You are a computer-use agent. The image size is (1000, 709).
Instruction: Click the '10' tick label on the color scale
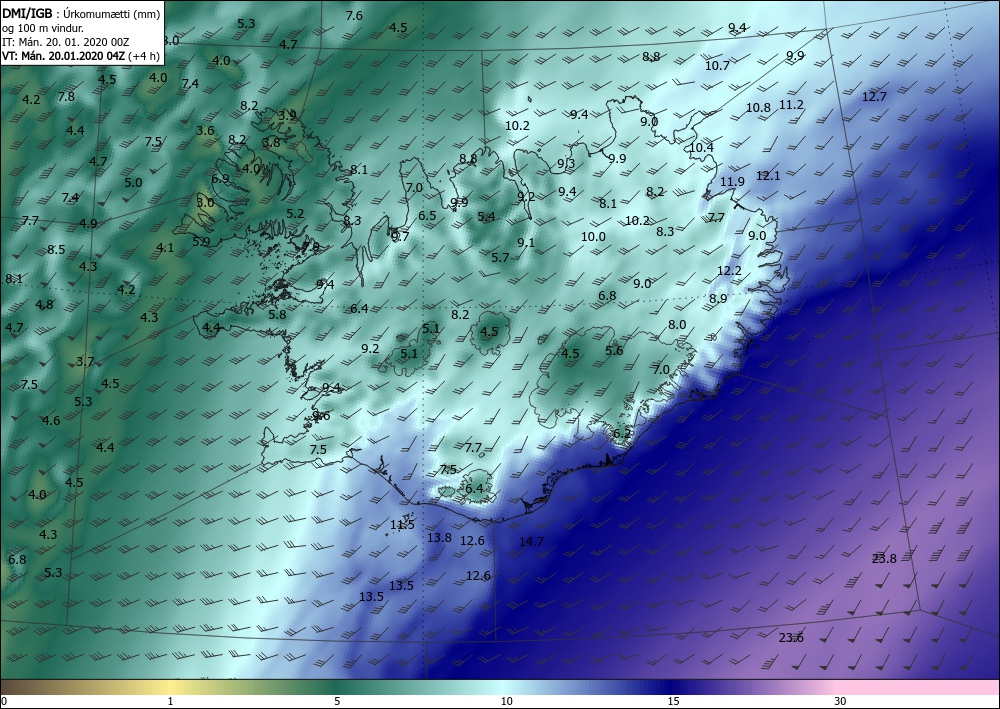(x=506, y=701)
